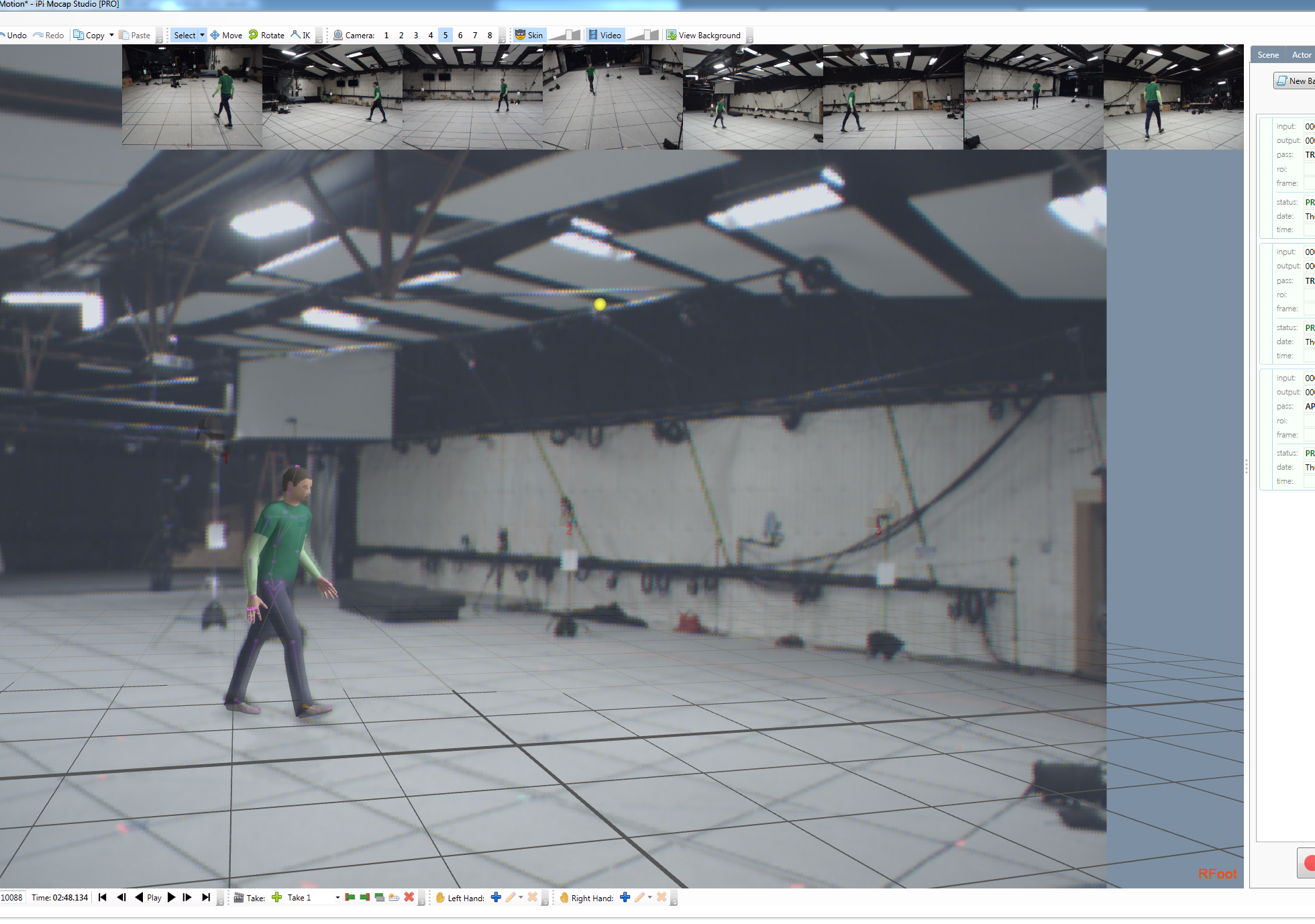This screenshot has height=924, width=1315.
Task: Open the Select tool dropdown arrow
Action: [202, 36]
